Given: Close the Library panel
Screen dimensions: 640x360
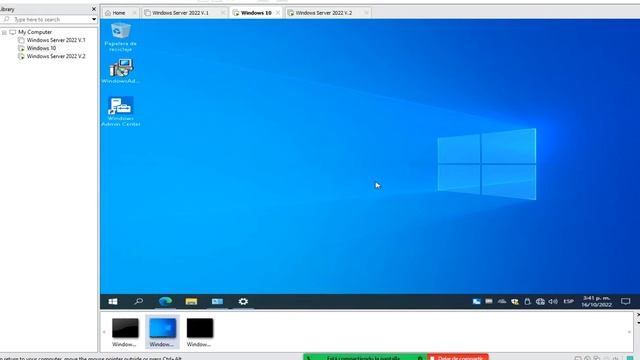Looking at the screenshot, I should (x=94, y=9).
